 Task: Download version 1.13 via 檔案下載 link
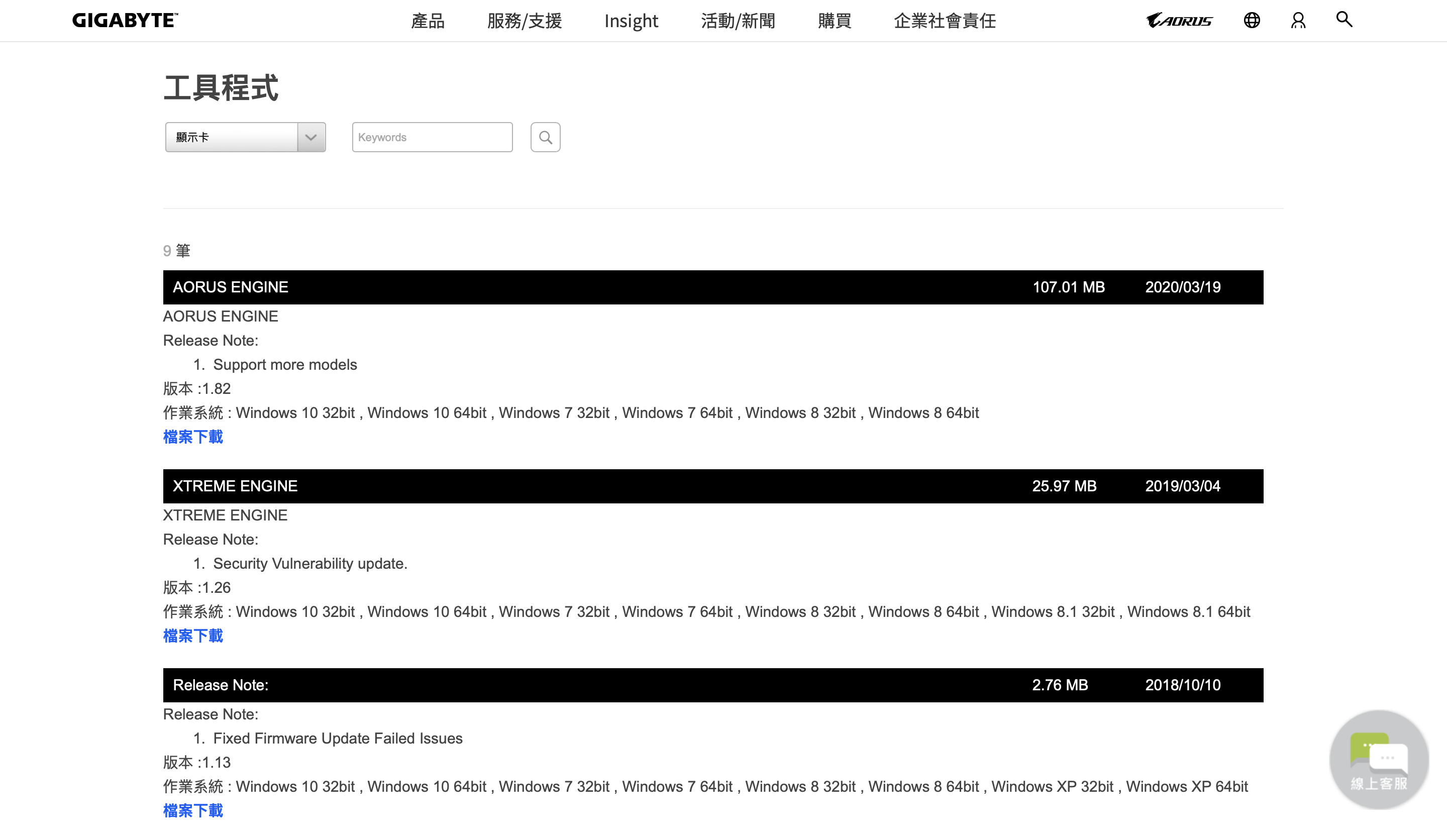click(193, 811)
